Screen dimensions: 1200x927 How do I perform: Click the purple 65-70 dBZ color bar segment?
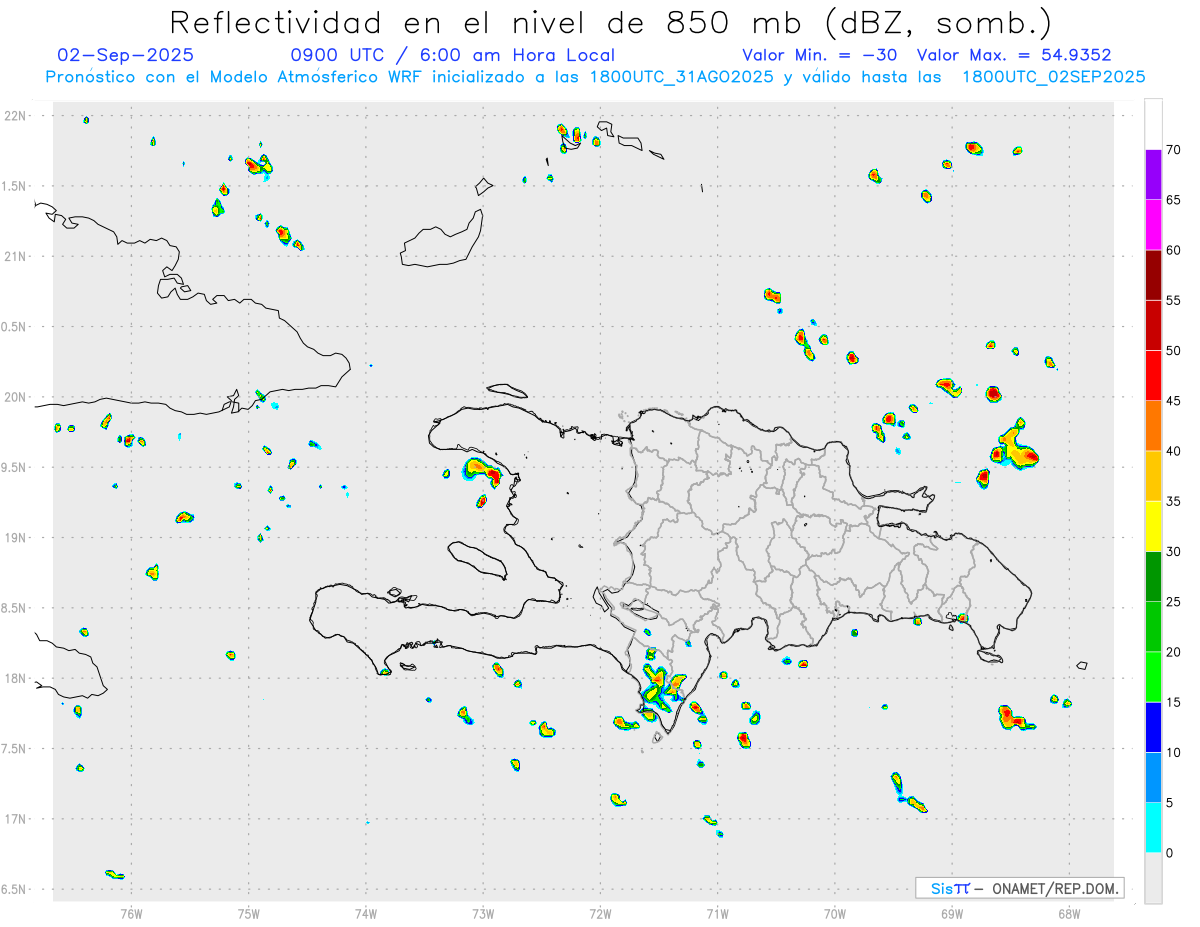coord(1153,175)
